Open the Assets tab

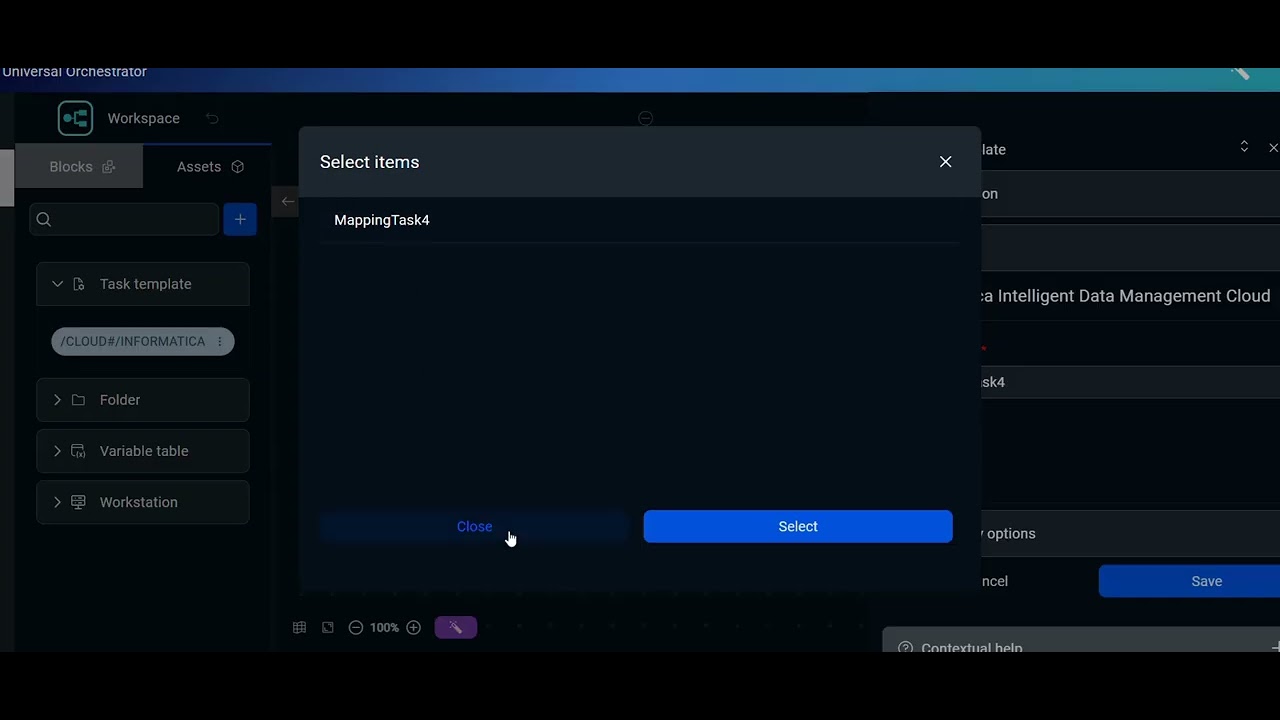click(210, 167)
